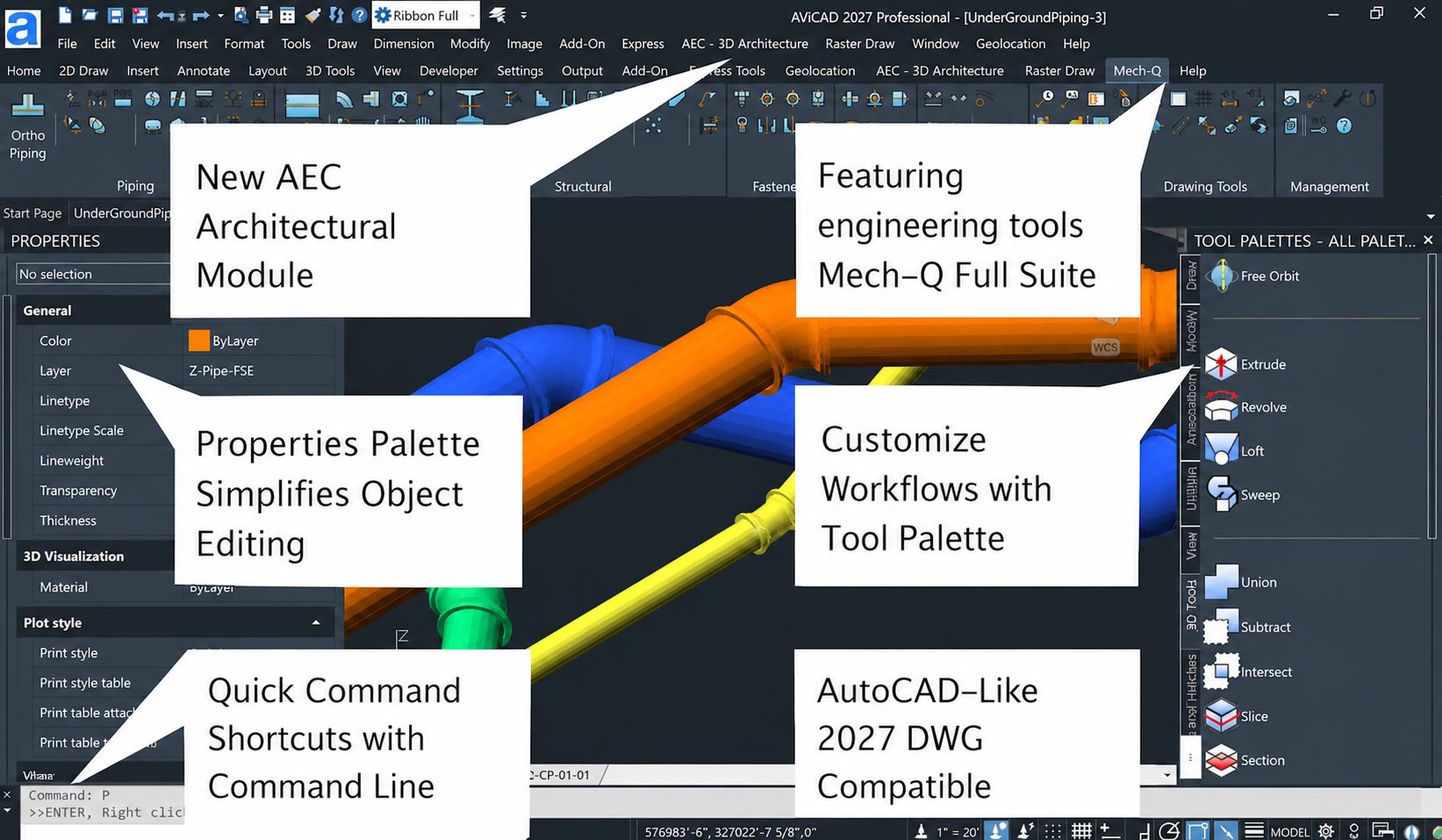Click the grid icon in Drawing Tools panel

pyautogui.click(x=1204, y=98)
